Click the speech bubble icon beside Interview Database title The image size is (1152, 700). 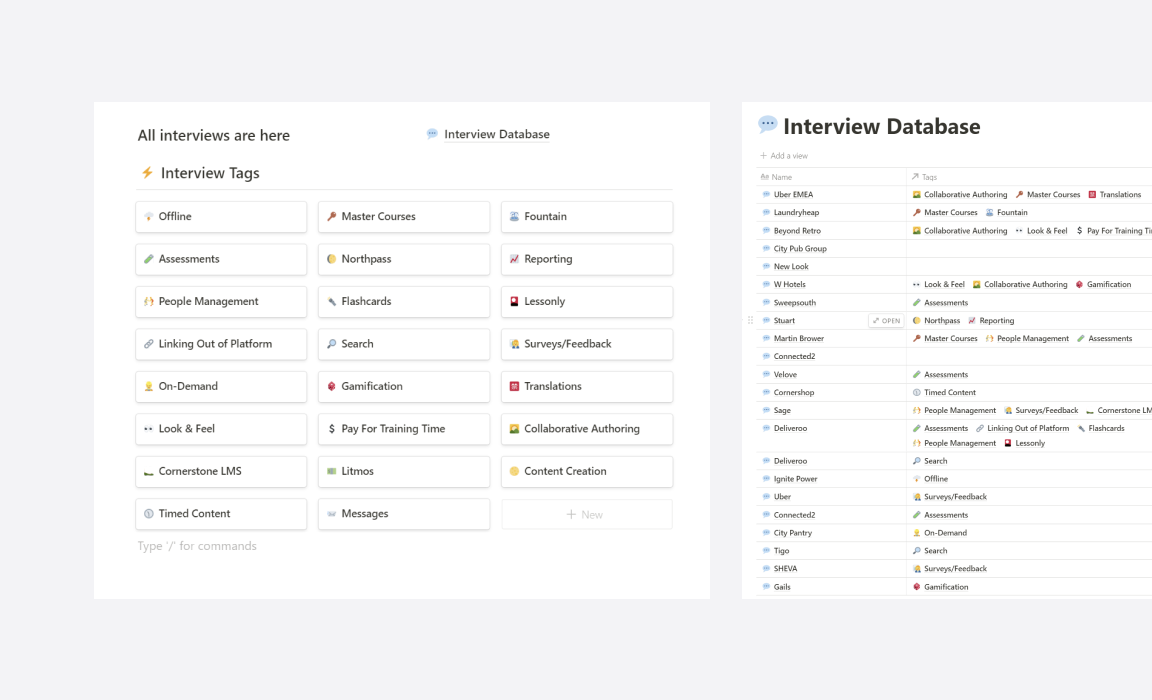pos(768,124)
